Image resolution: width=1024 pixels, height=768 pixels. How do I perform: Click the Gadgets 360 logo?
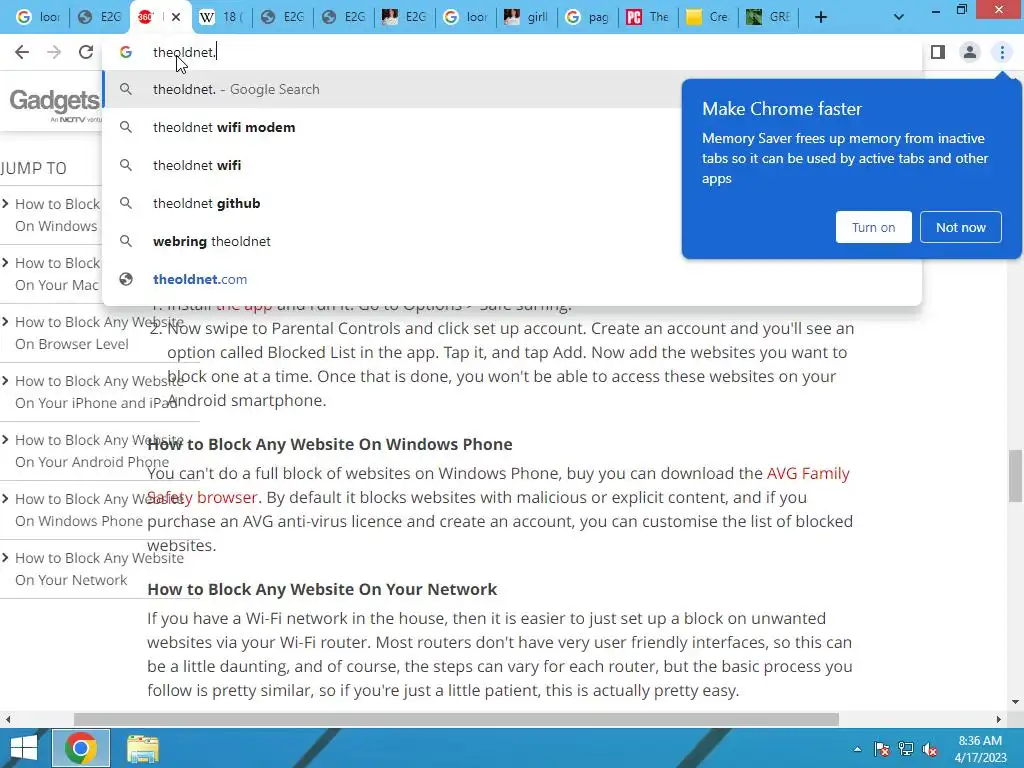[x=55, y=103]
